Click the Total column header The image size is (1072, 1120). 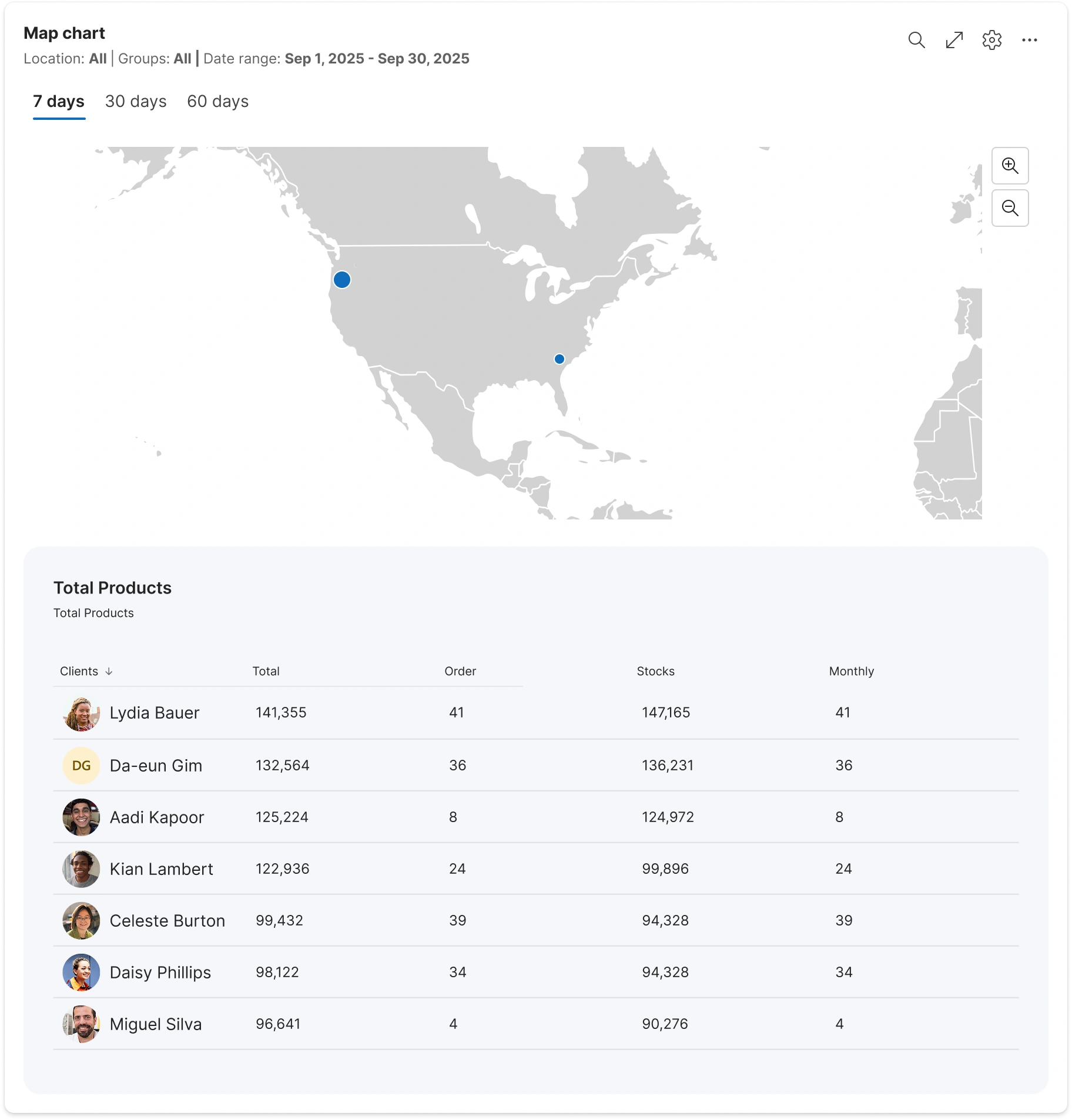coord(266,671)
